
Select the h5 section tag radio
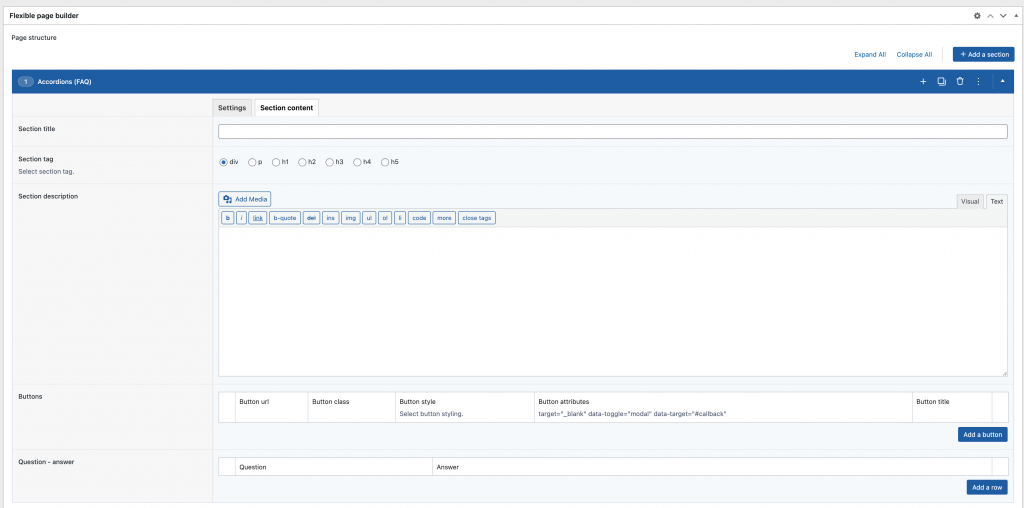pos(385,162)
